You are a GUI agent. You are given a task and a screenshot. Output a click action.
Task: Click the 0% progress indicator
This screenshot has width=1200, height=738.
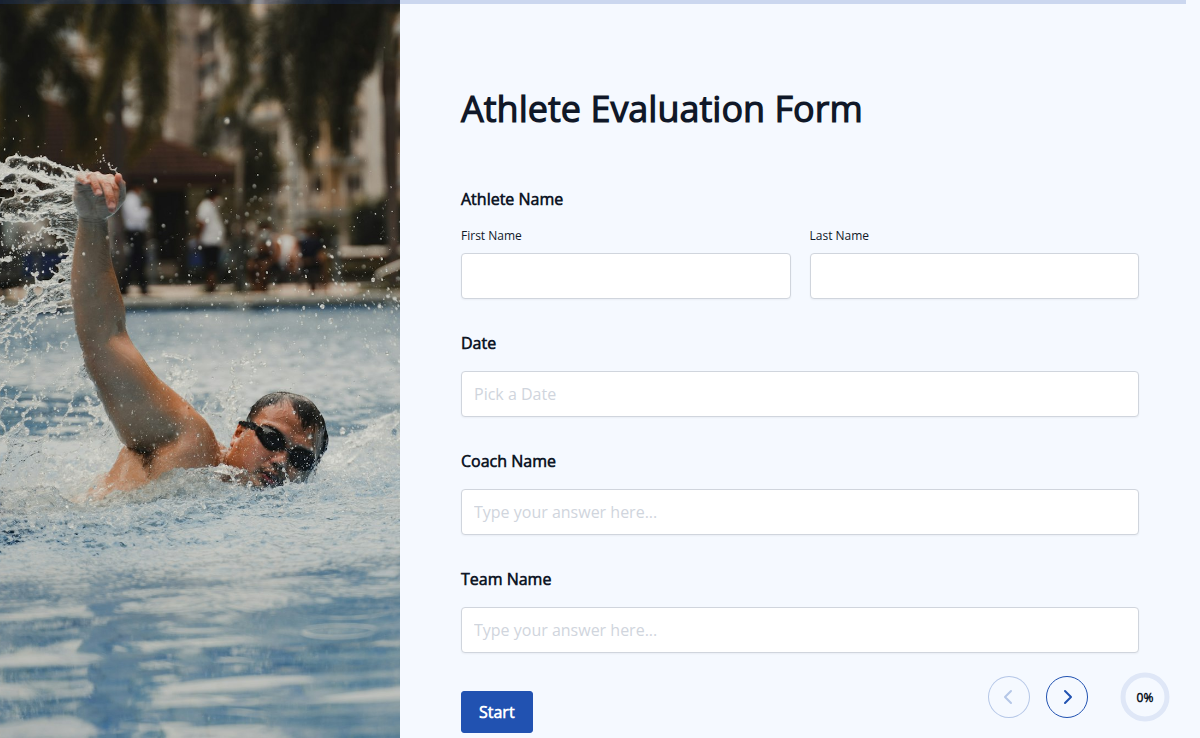tap(1144, 697)
